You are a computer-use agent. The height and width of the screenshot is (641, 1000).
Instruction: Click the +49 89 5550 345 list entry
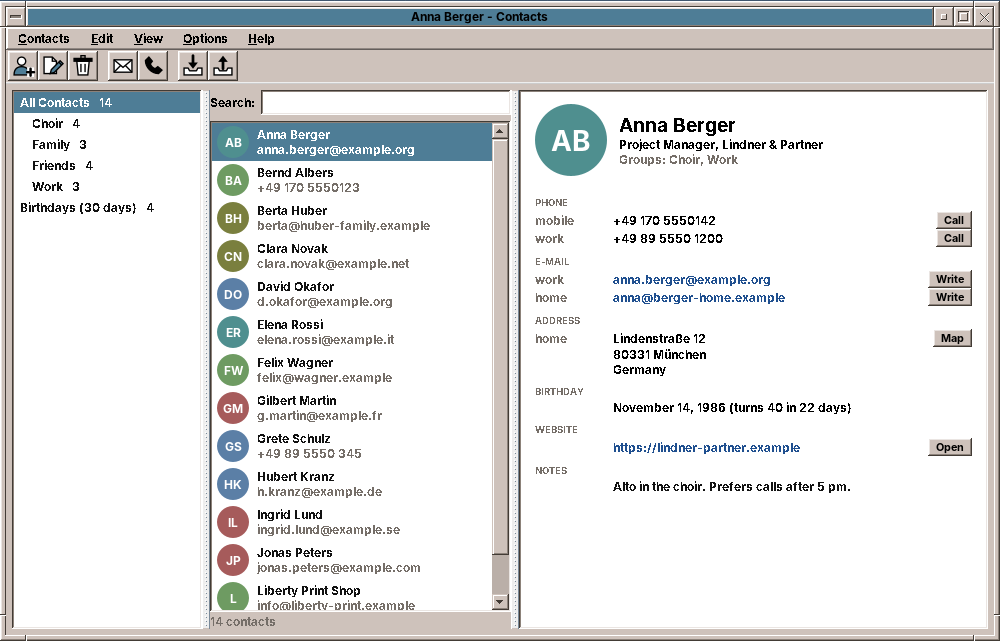pyautogui.click(x=309, y=453)
